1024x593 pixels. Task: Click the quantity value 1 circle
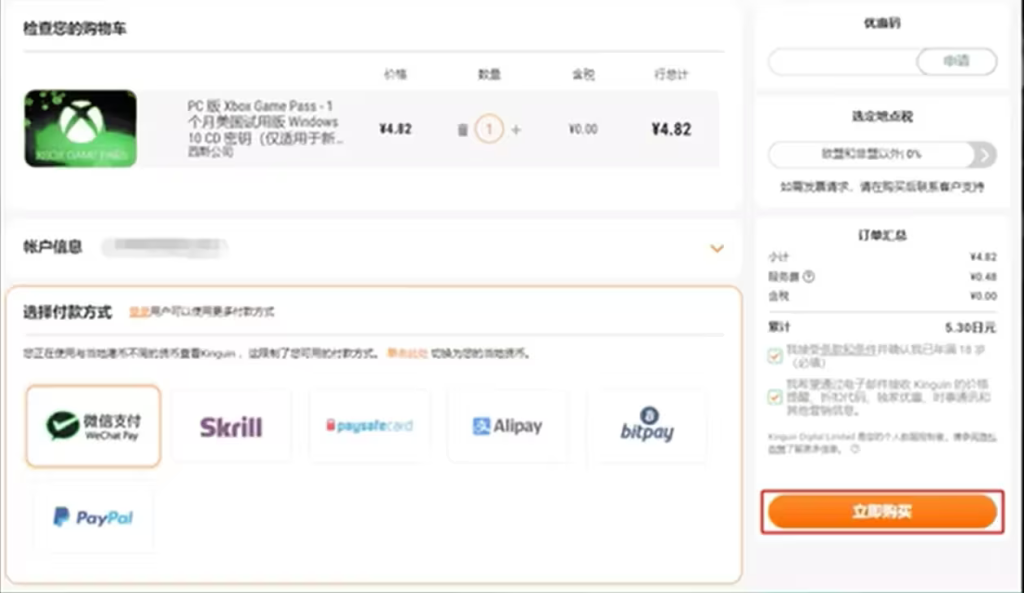tap(489, 129)
